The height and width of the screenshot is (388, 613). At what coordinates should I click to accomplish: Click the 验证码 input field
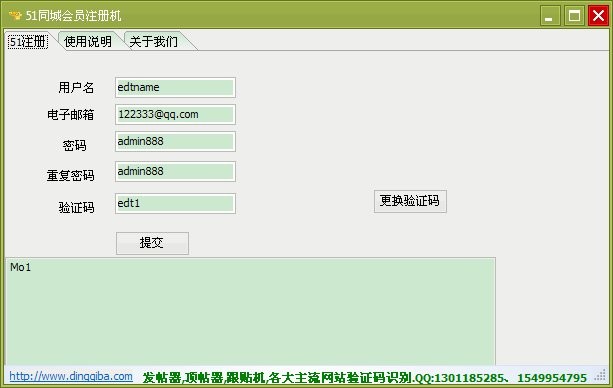(175, 203)
